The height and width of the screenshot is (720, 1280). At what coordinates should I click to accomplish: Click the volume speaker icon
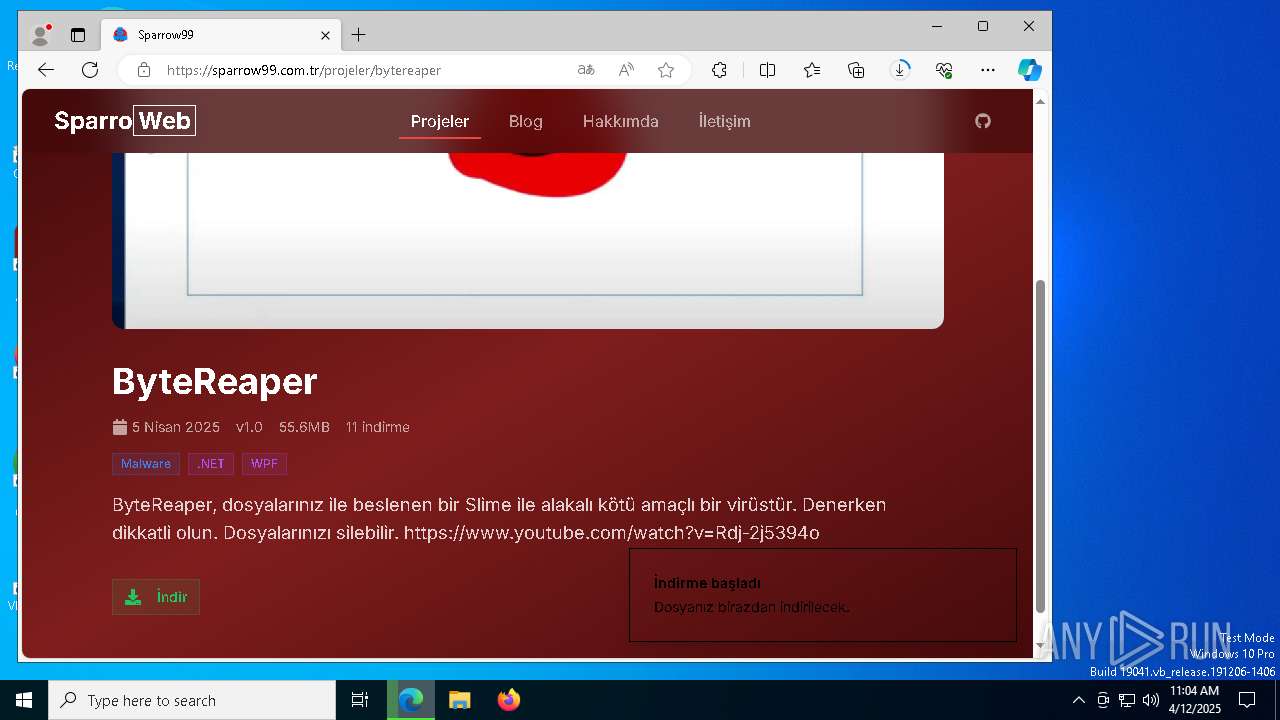point(1151,700)
